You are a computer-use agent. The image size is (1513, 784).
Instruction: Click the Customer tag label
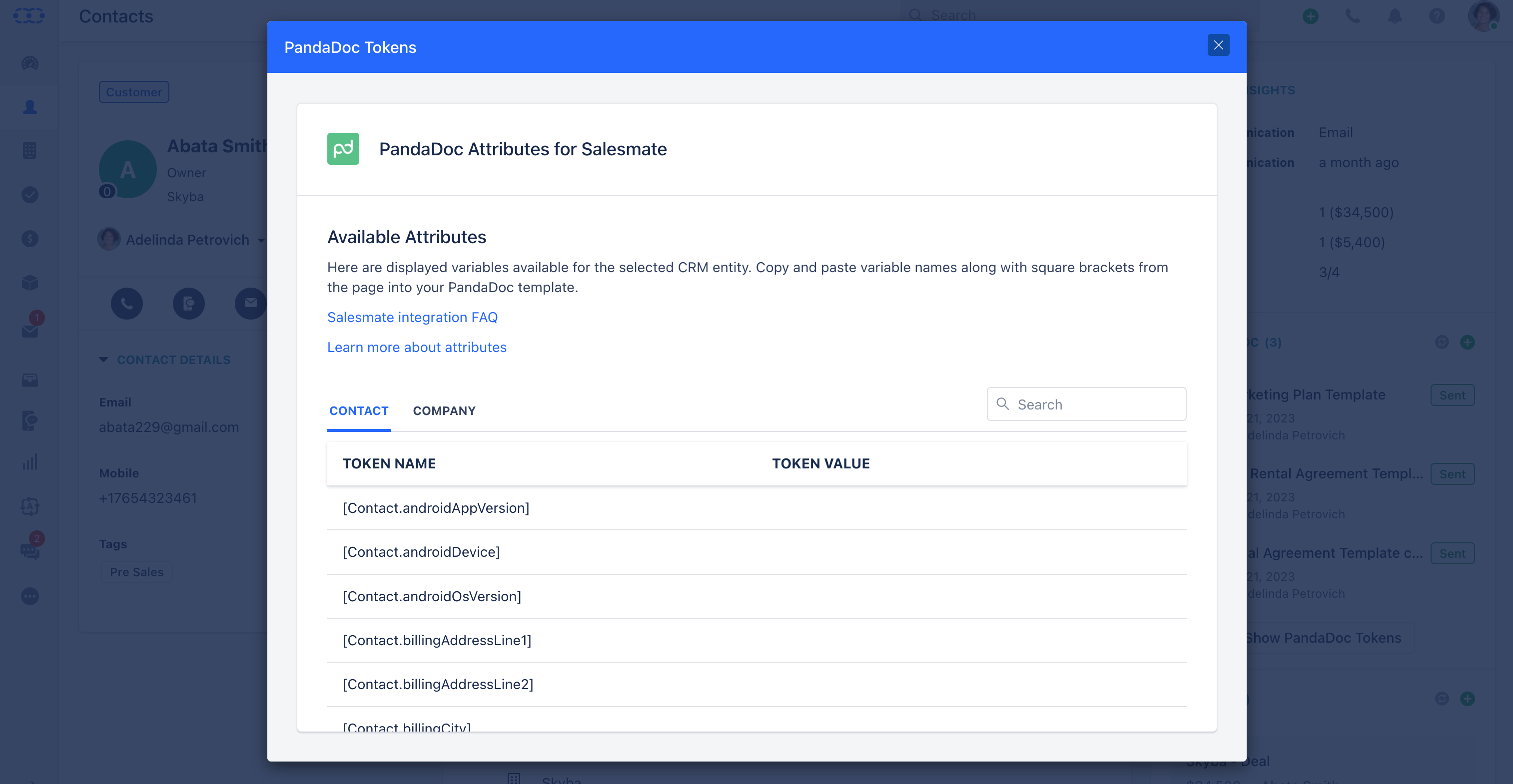point(134,92)
